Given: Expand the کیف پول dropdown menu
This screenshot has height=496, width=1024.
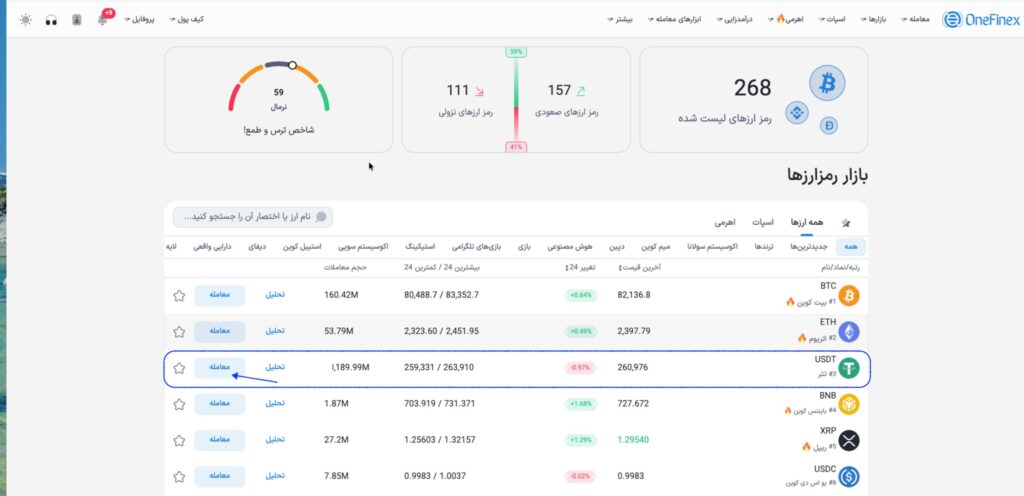Looking at the screenshot, I should 187,20.
